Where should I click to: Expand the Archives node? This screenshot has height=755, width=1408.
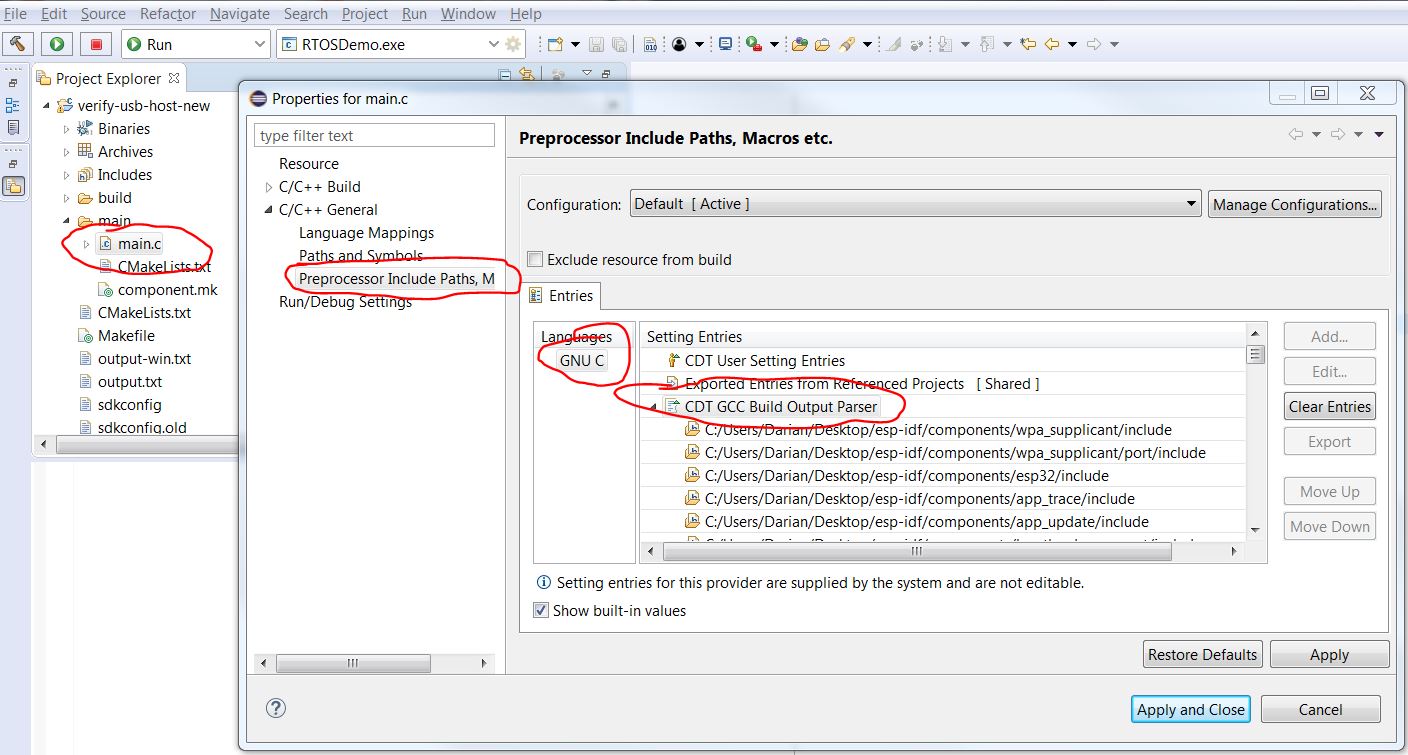coord(67,152)
